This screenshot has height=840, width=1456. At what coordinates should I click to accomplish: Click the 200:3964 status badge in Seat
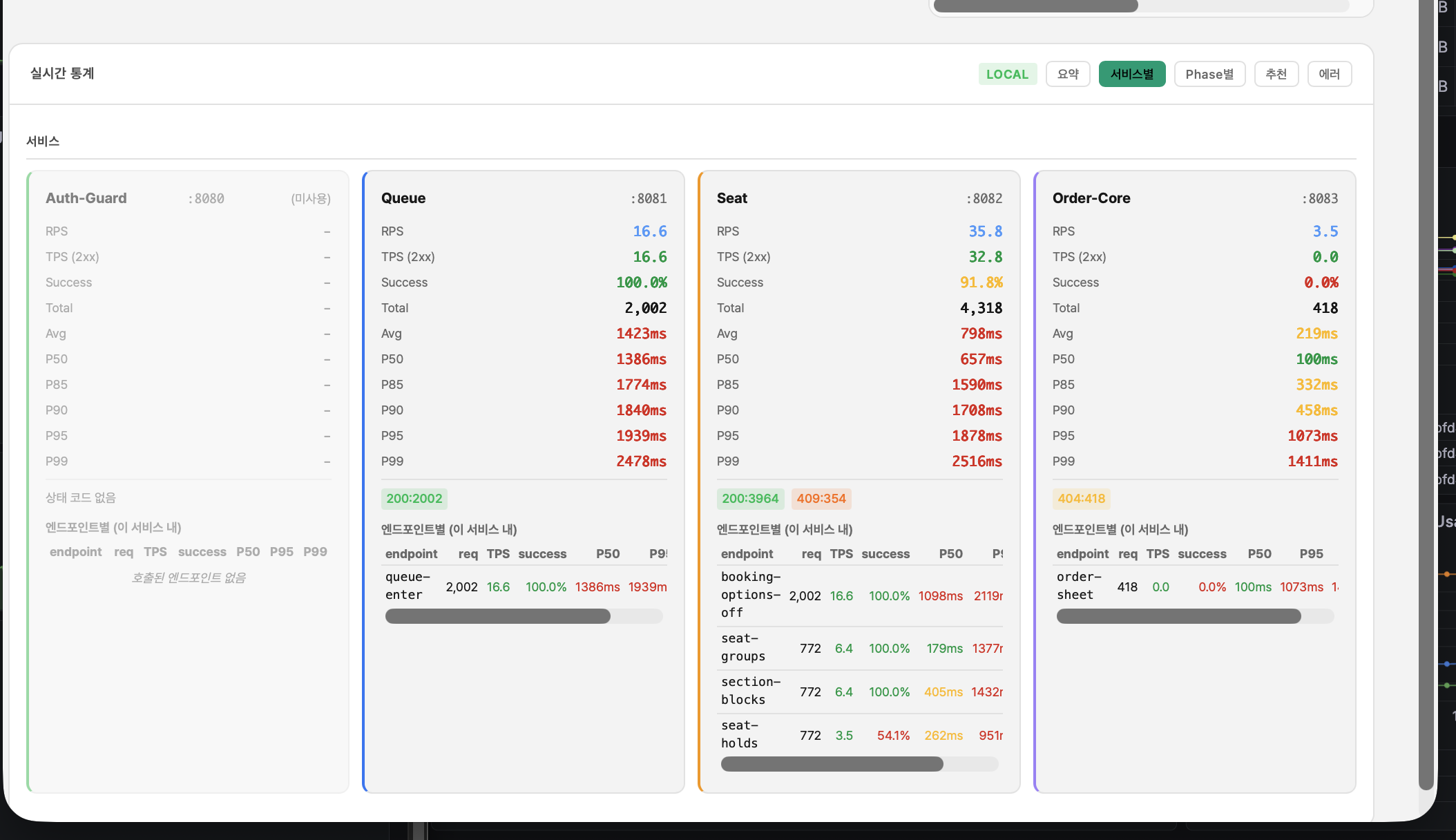coord(750,499)
